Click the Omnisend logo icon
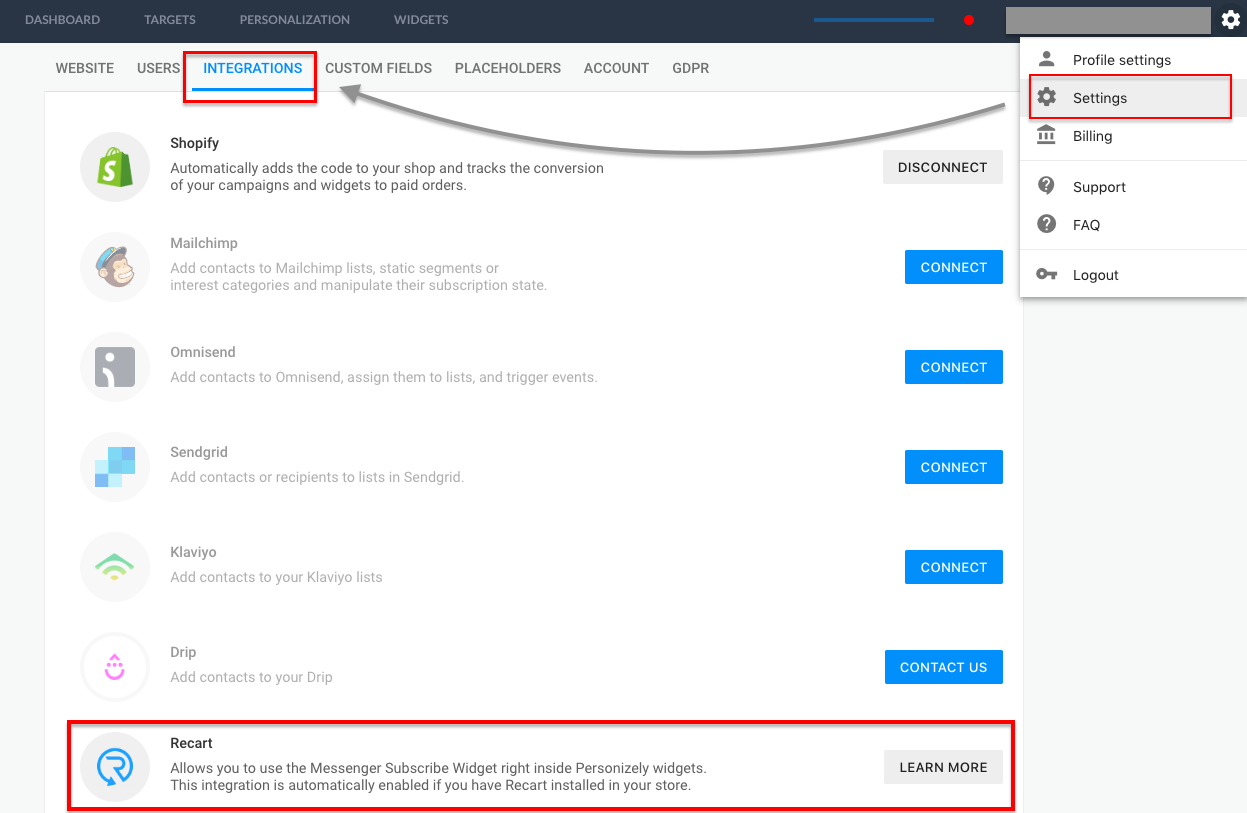The image size is (1247, 813). (115, 367)
